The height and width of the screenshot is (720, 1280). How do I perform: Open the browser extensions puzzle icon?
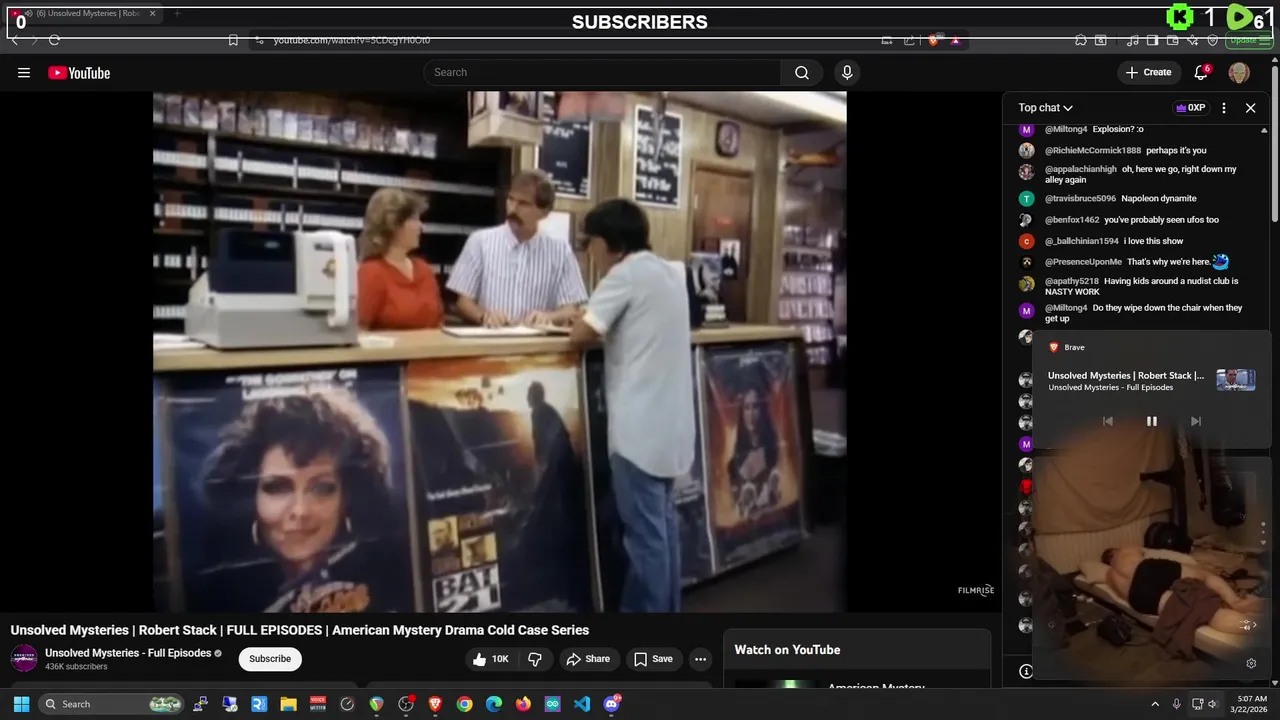(1081, 40)
